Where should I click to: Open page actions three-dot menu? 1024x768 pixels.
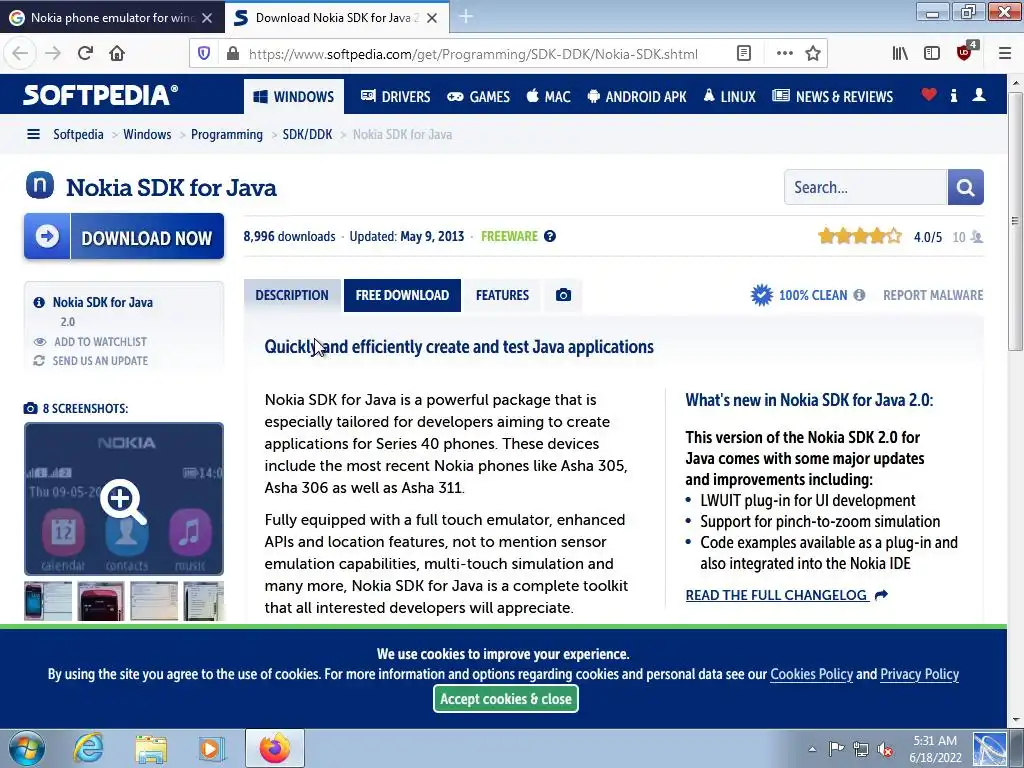click(784, 54)
